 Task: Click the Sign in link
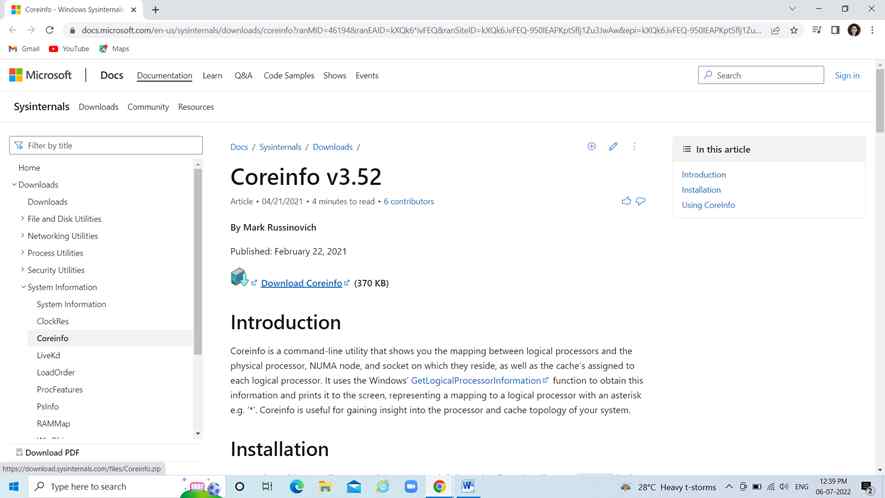coord(847,75)
